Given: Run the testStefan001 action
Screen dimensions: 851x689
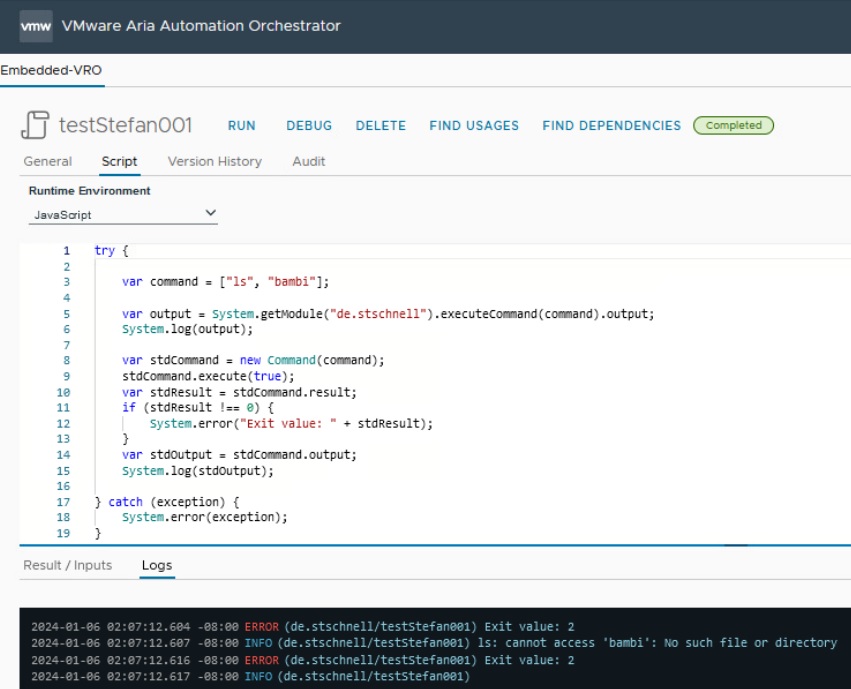Looking at the screenshot, I should (x=242, y=125).
